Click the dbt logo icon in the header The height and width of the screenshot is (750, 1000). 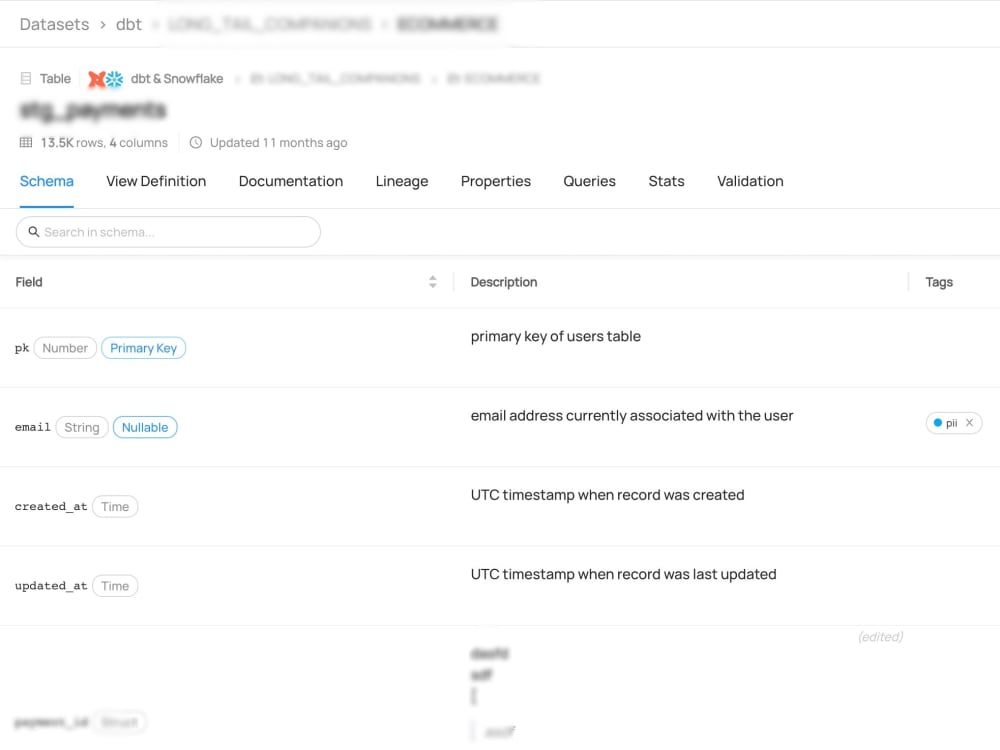[96, 78]
